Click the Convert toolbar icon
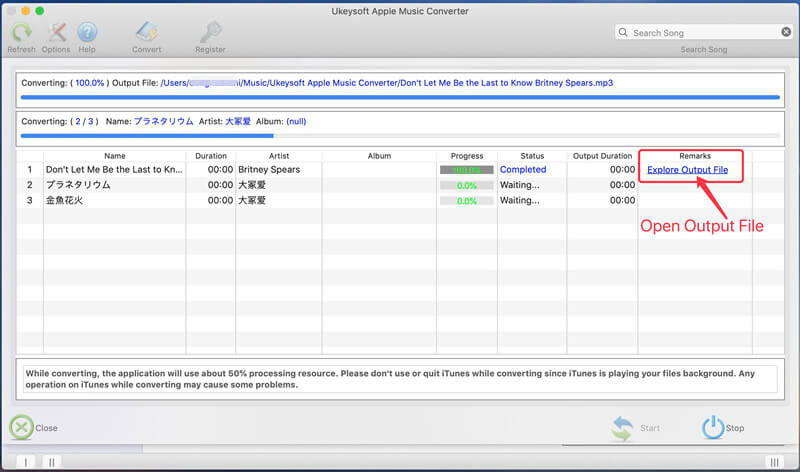800x472 pixels. click(146, 32)
